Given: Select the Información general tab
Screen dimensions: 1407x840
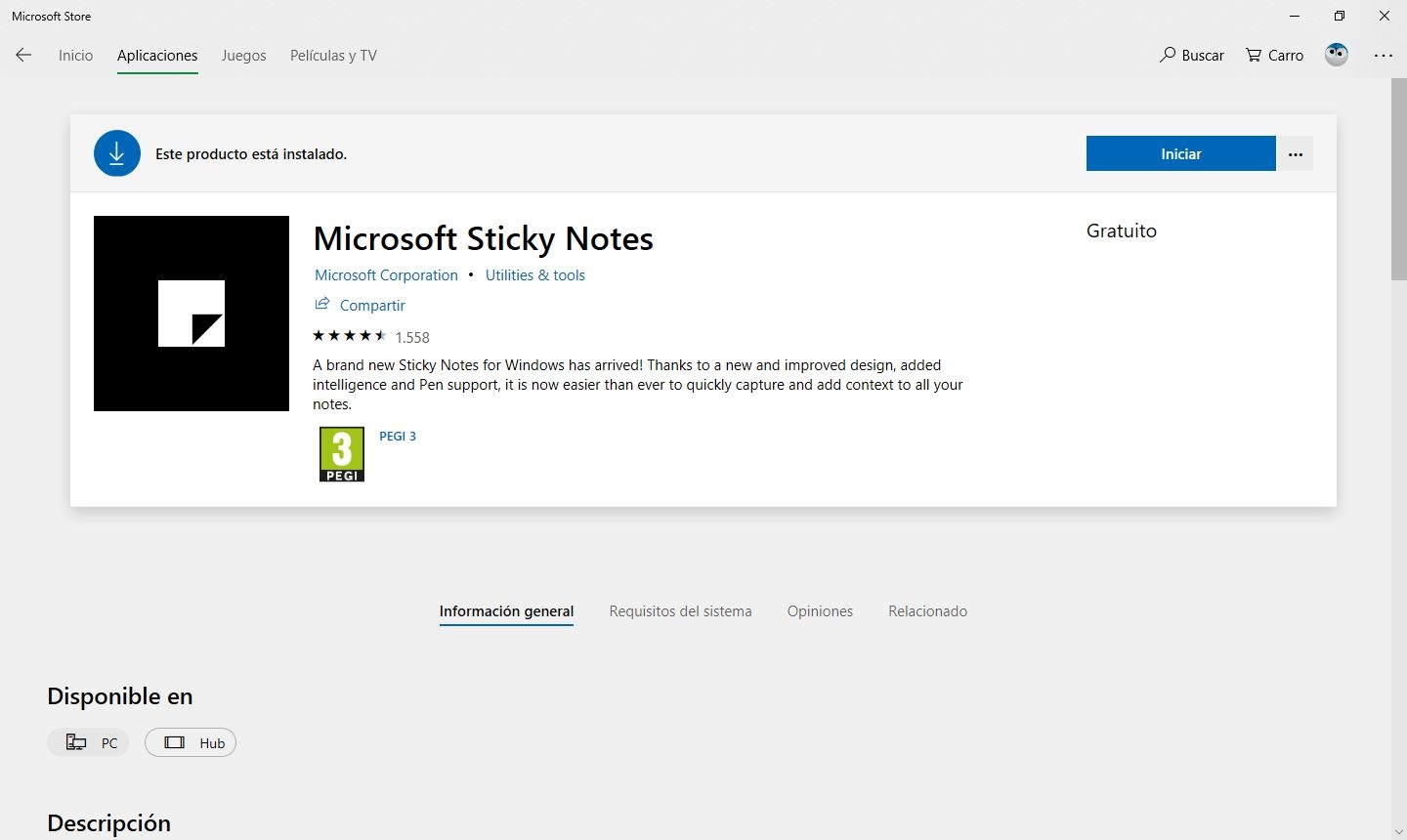Looking at the screenshot, I should tap(506, 611).
